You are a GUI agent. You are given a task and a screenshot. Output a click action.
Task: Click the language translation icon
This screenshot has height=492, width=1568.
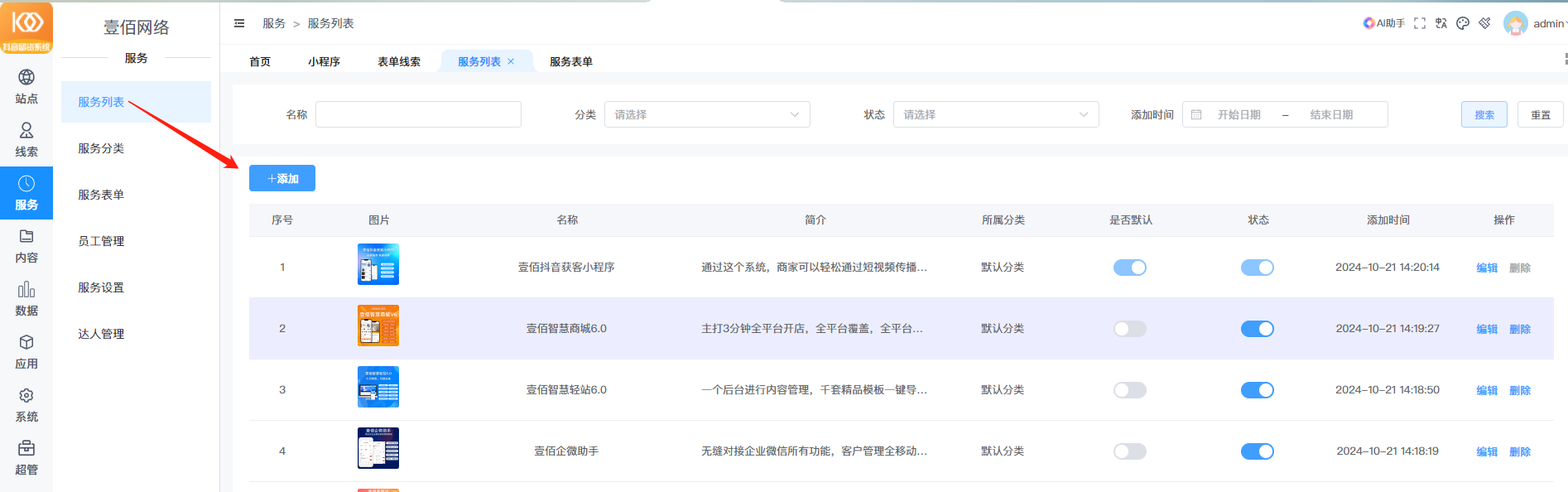pyautogui.click(x=1441, y=23)
